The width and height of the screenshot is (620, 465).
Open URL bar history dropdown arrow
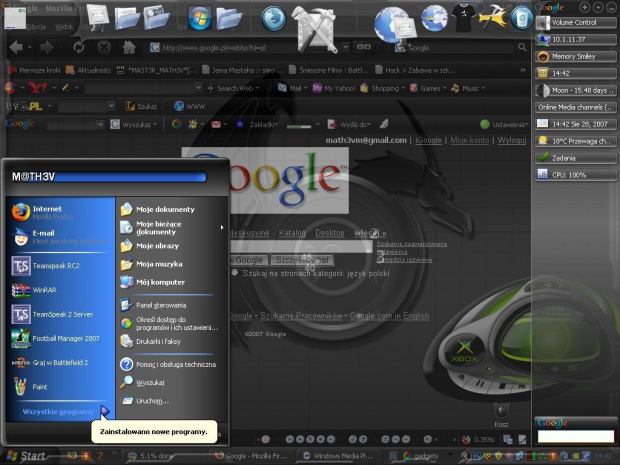pyautogui.click(x=345, y=47)
